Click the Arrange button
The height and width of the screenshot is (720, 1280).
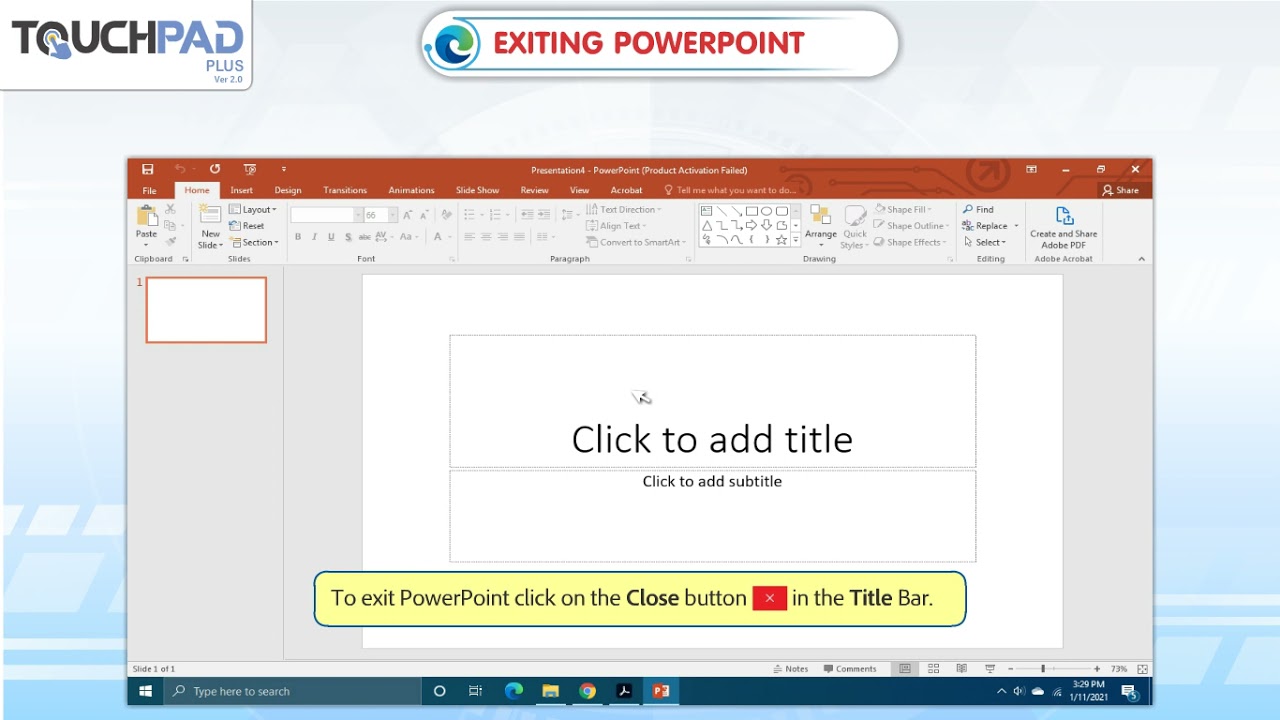pos(821,226)
